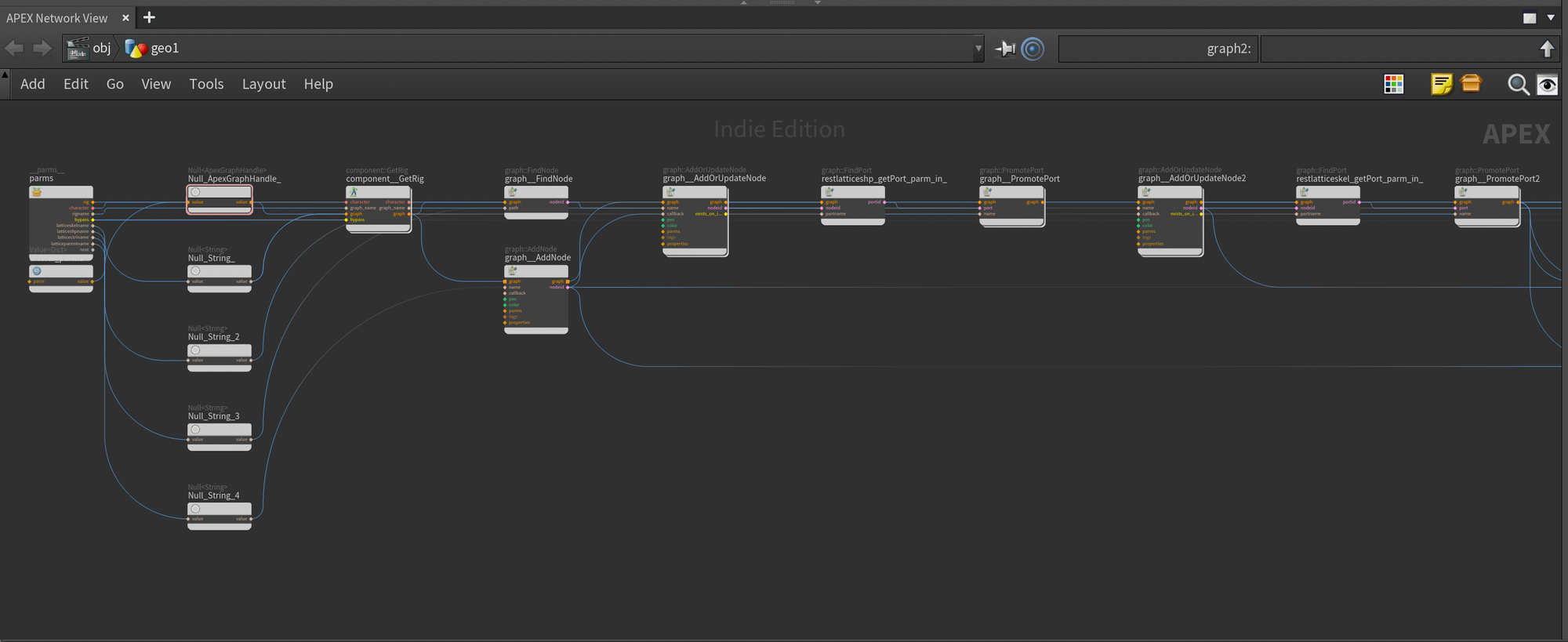
Task: Click the pushpin icon in path bar
Action: tap(1005, 49)
